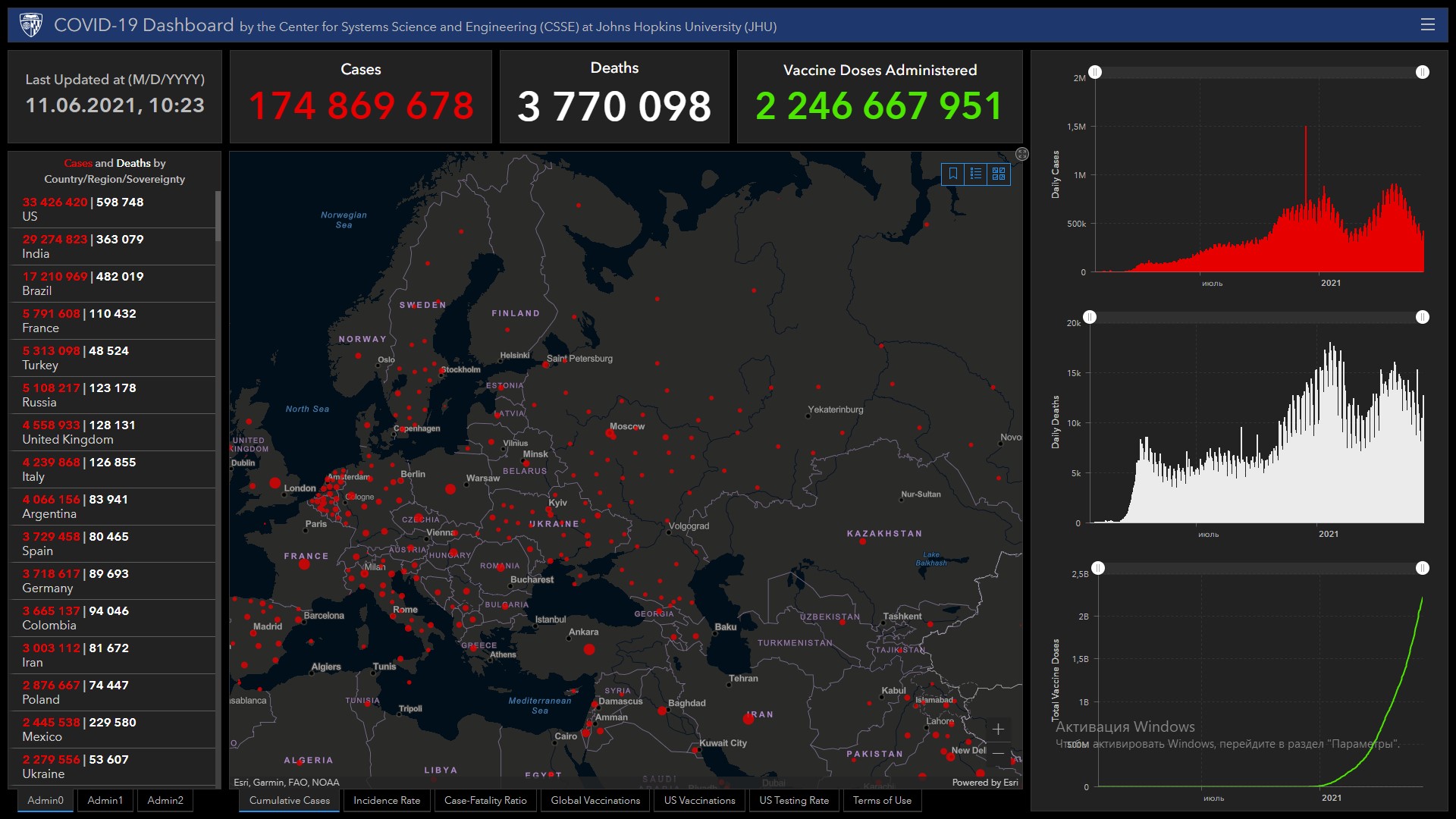Viewport: 1456px width, 819px height.
Task: Open the hamburger menu in the header
Action: coord(1427,25)
